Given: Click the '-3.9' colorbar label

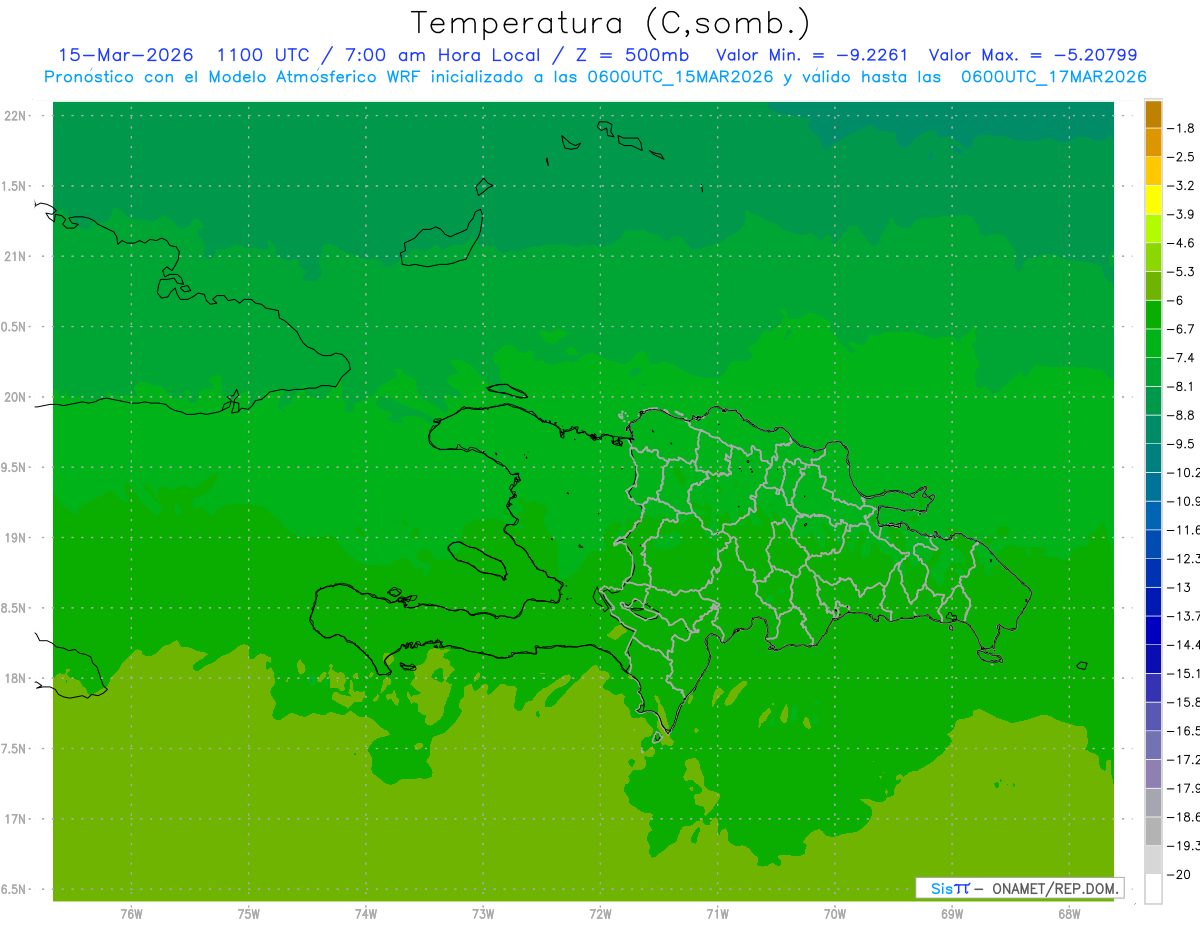Looking at the screenshot, I should pyautogui.click(x=1181, y=214).
